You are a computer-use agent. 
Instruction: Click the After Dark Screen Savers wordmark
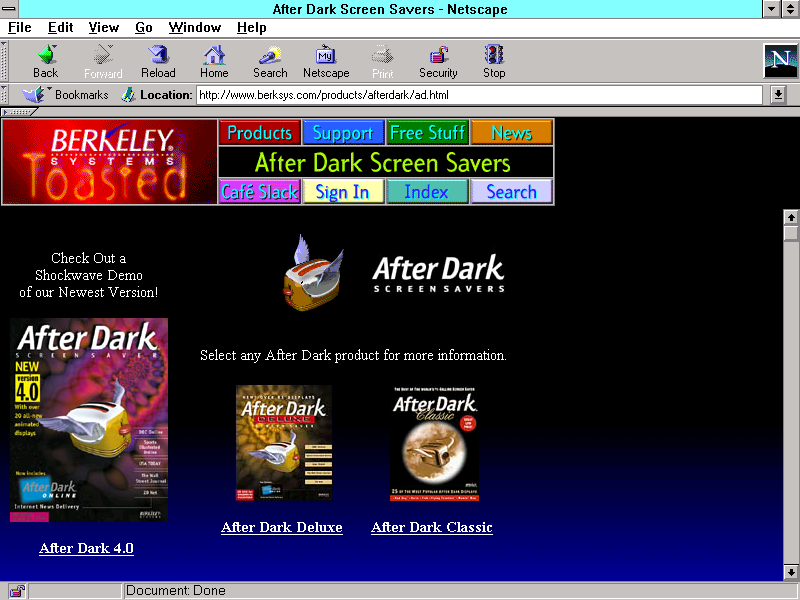(439, 273)
